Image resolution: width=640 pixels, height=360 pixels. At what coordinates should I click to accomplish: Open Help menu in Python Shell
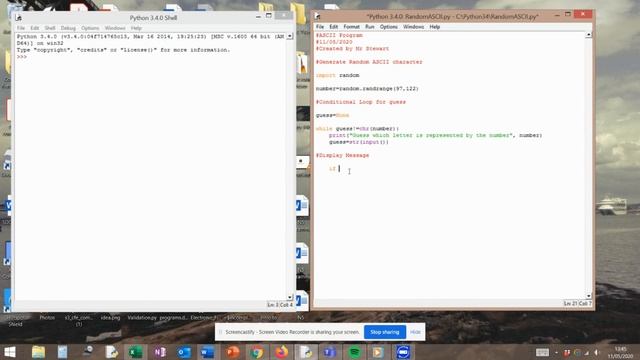pos(136,28)
